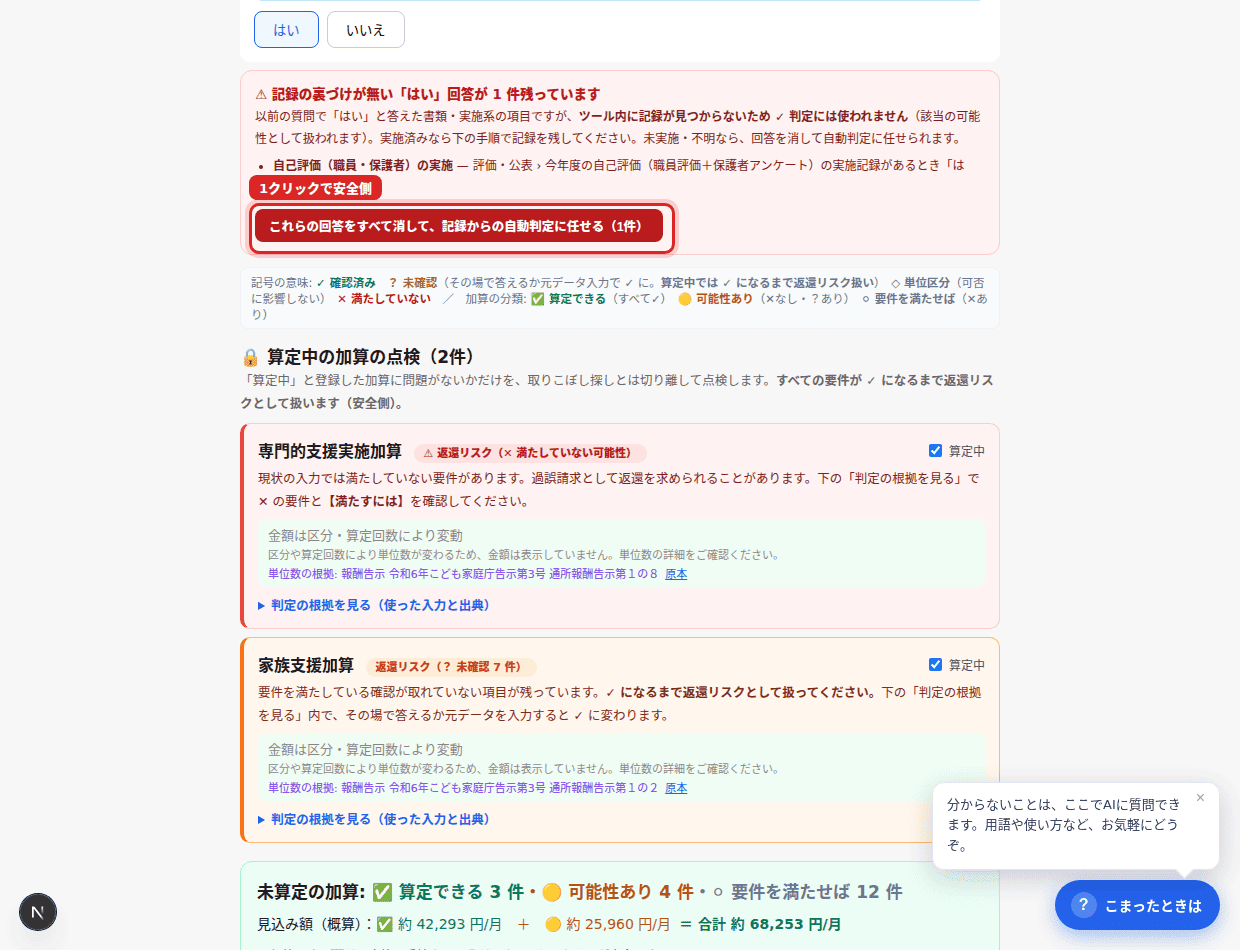Click the 約 42,293 円/月 estimate
The width and height of the screenshot is (1240, 950).
click(448, 924)
